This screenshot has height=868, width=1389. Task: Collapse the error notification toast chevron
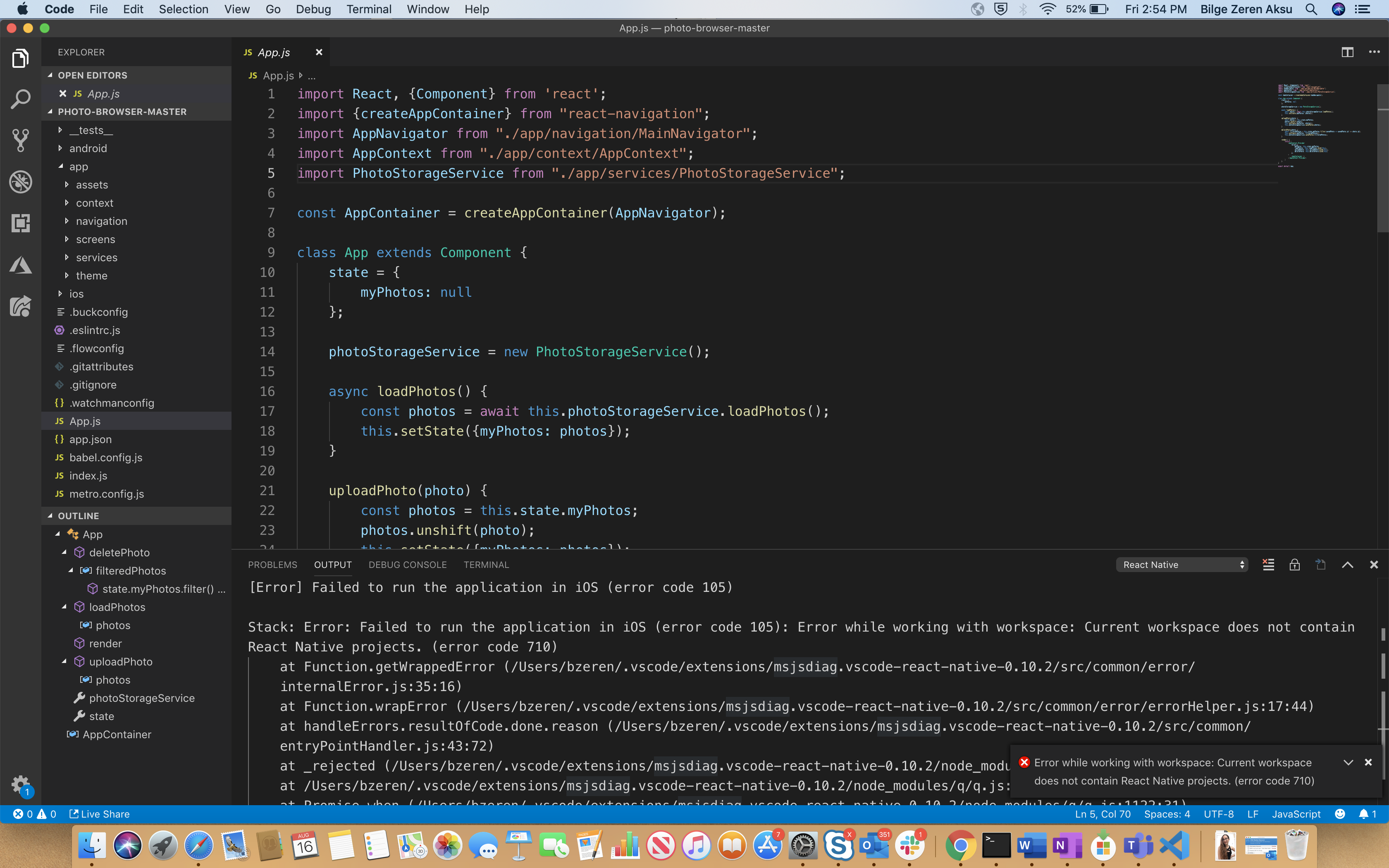[x=1348, y=762]
